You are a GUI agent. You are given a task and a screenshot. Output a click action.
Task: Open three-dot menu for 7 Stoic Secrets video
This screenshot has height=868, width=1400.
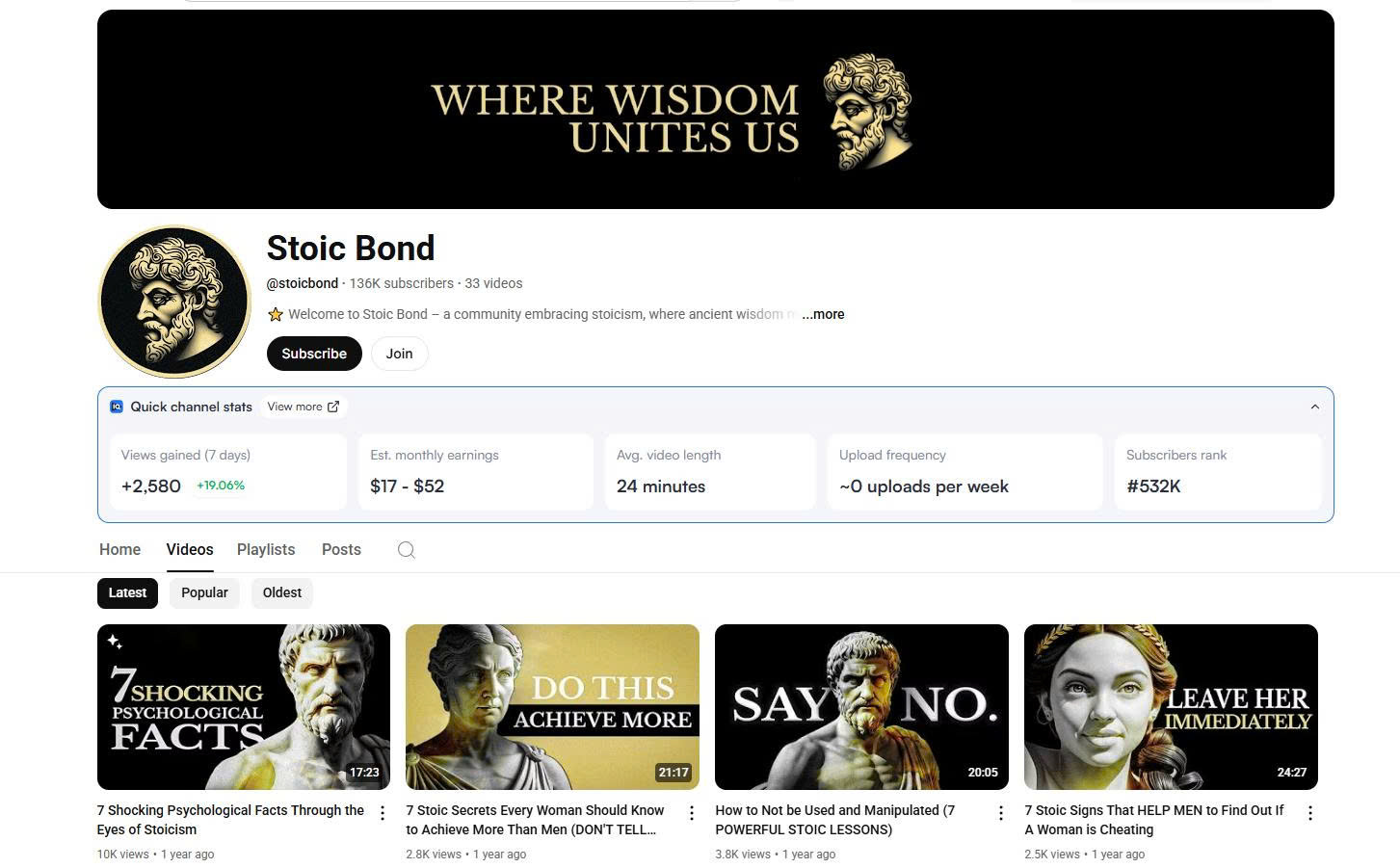point(692,813)
